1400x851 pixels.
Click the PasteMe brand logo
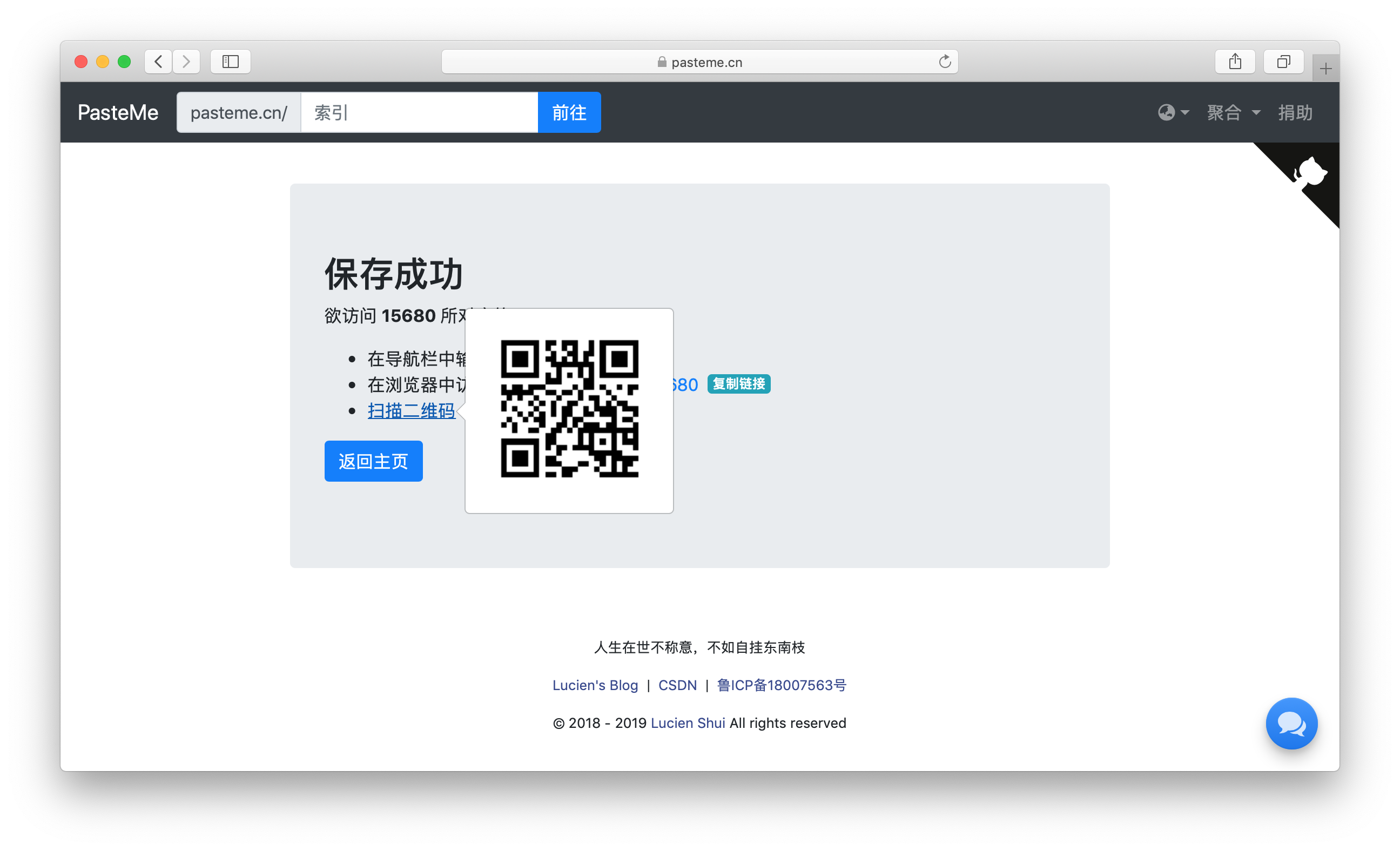[118, 112]
